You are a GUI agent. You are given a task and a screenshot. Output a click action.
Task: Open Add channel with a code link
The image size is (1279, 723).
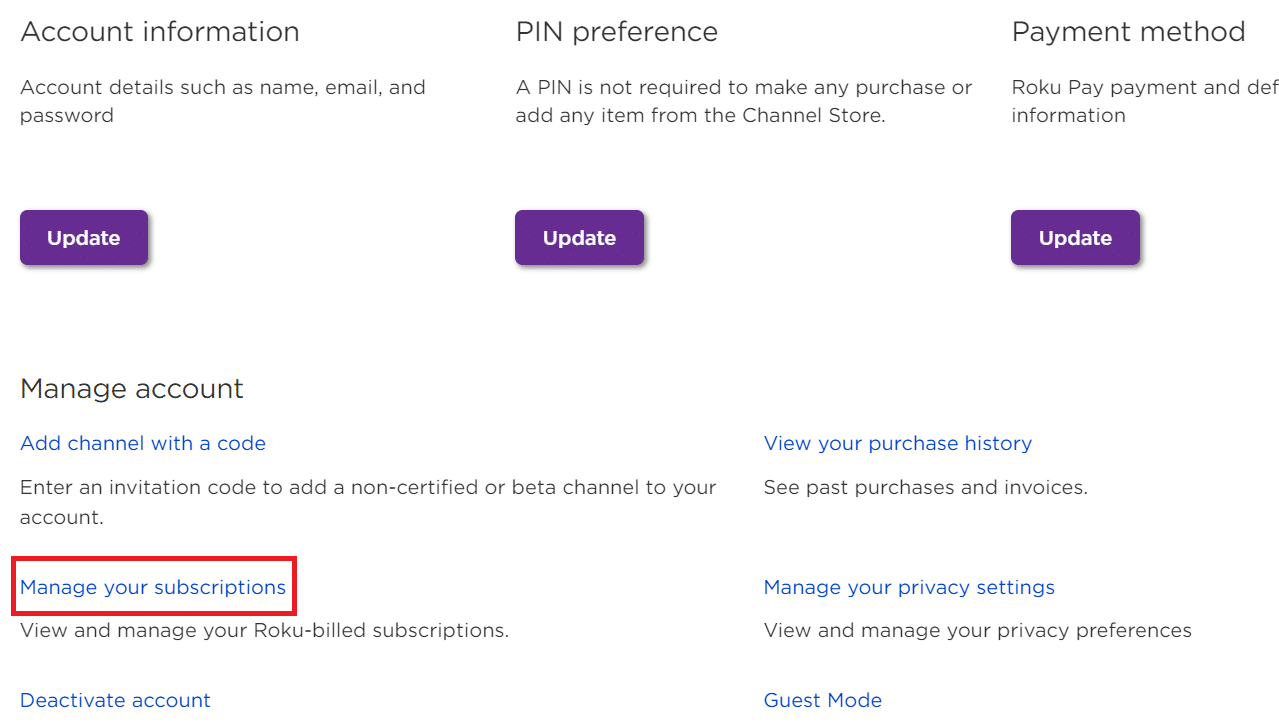click(143, 443)
